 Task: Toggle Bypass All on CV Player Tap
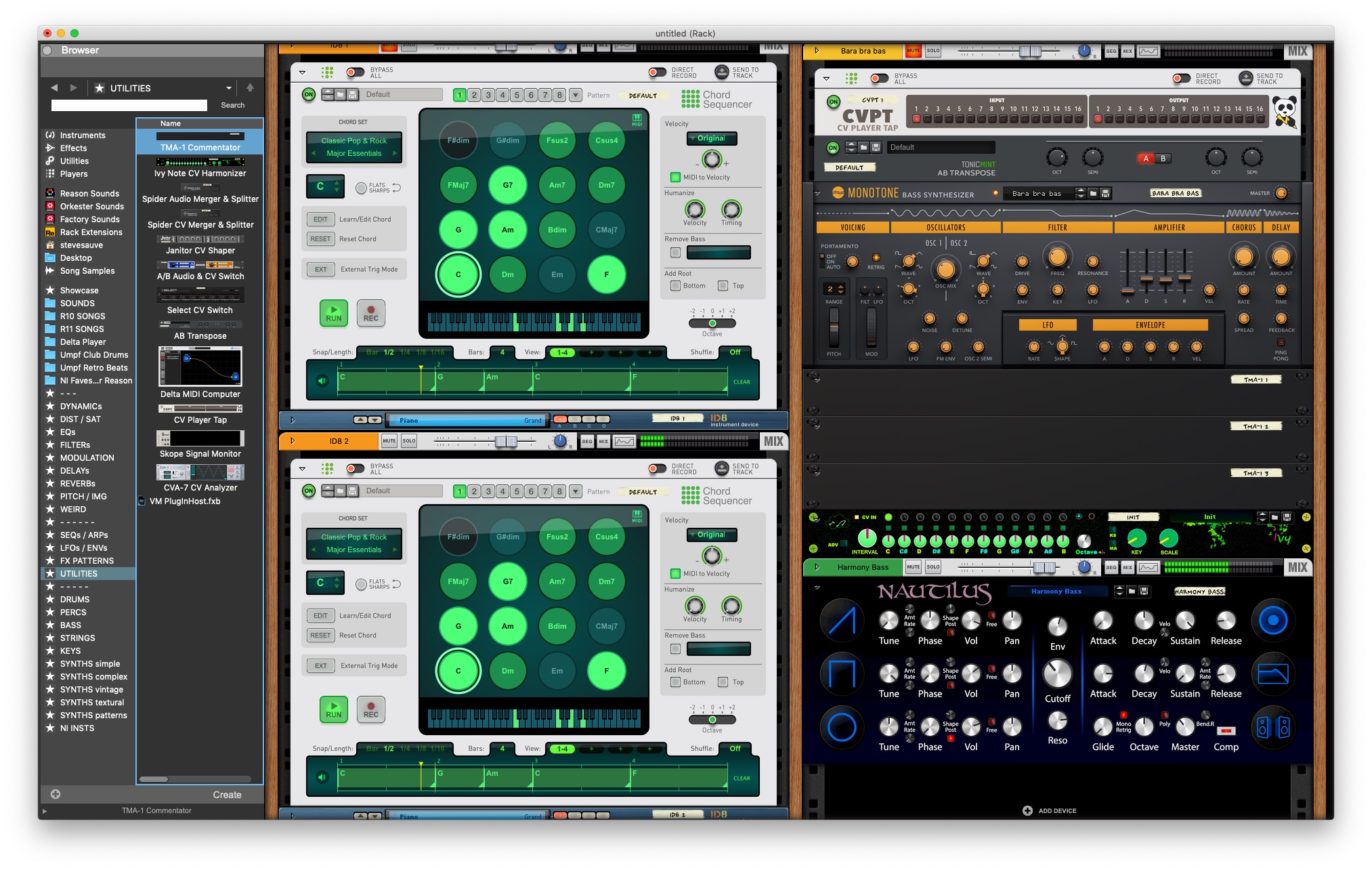pyautogui.click(x=880, y=79)
